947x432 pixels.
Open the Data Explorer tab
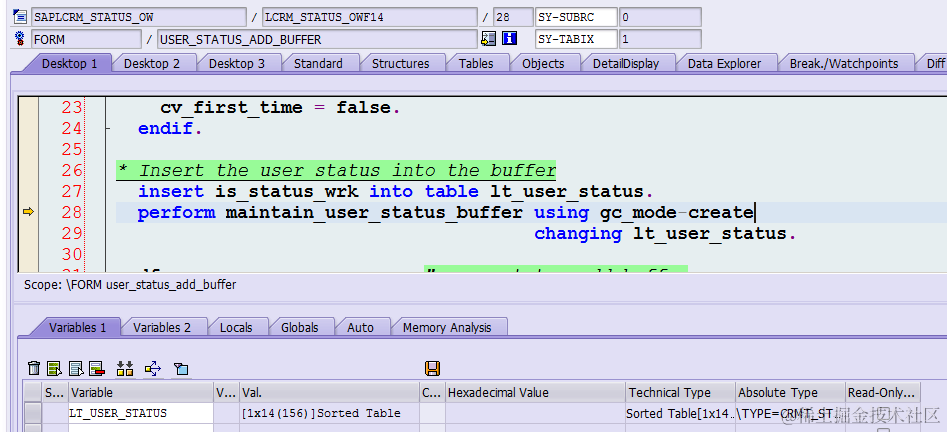tap(724, 63)
